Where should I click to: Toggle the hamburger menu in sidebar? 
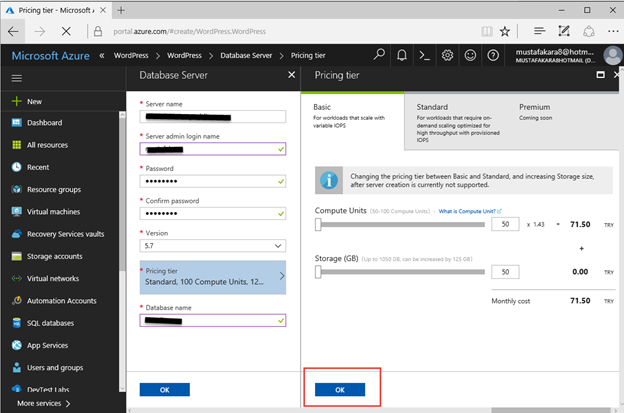(x=17, y=78)
